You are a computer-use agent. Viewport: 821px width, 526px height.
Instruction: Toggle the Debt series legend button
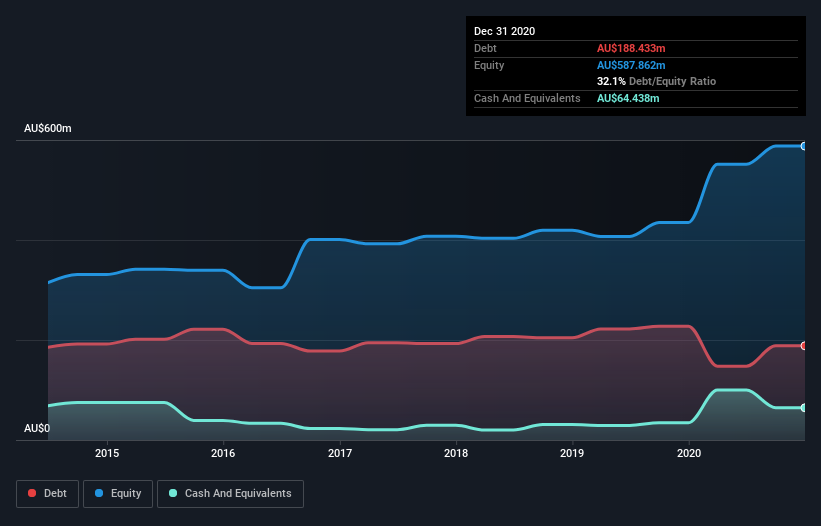(47, 494)
